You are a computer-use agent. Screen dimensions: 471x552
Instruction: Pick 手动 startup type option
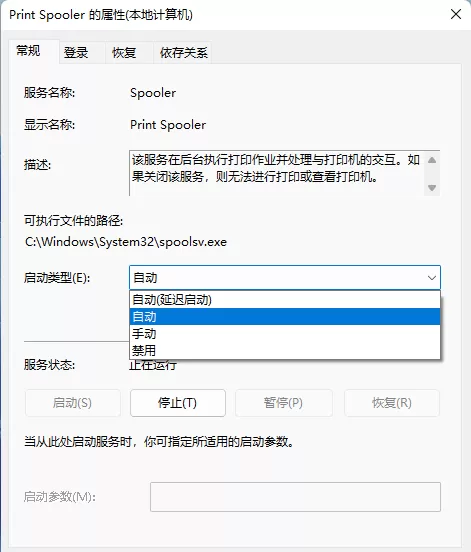(285, 333)
